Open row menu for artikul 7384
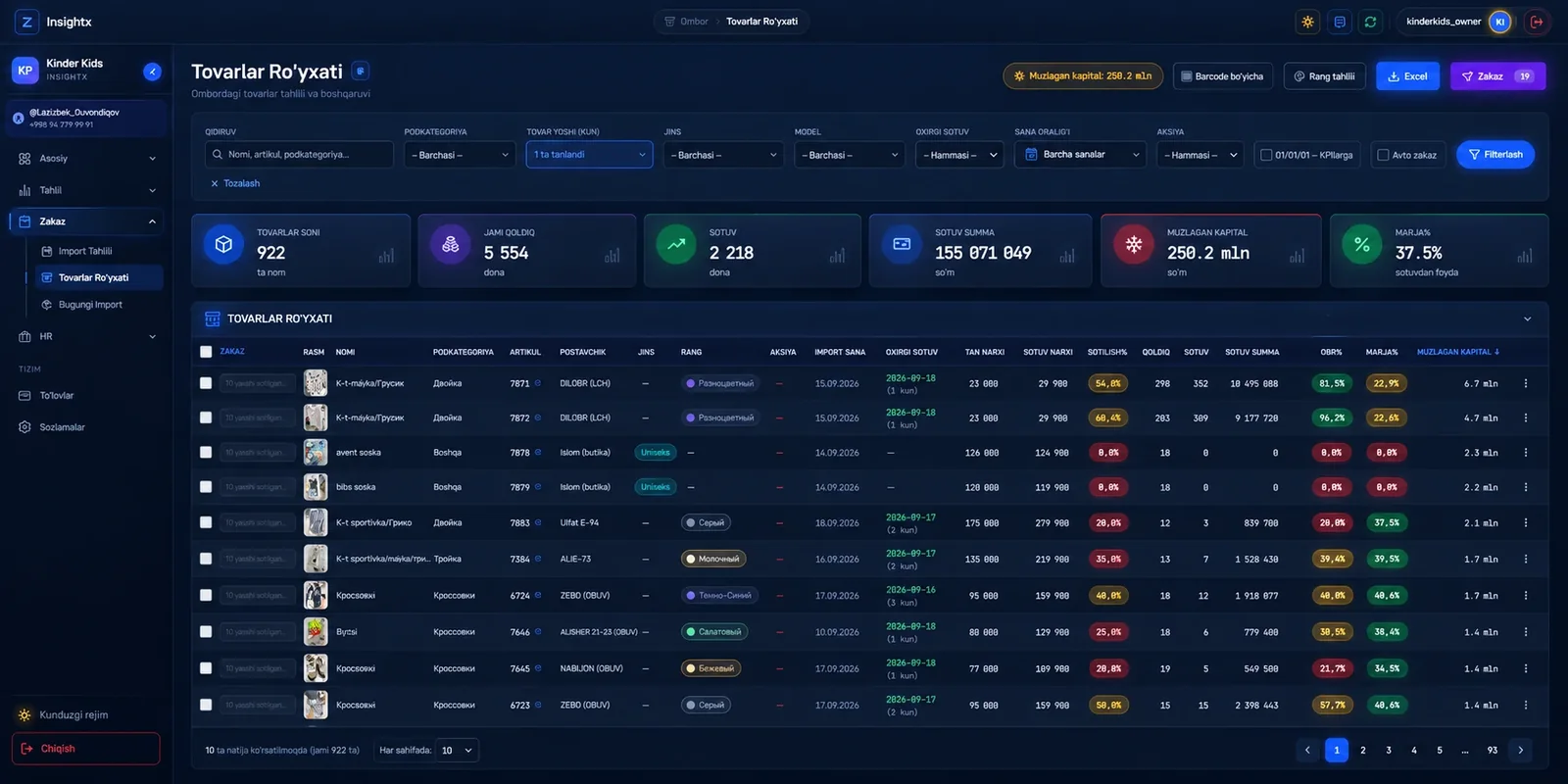 [1525, 559]
